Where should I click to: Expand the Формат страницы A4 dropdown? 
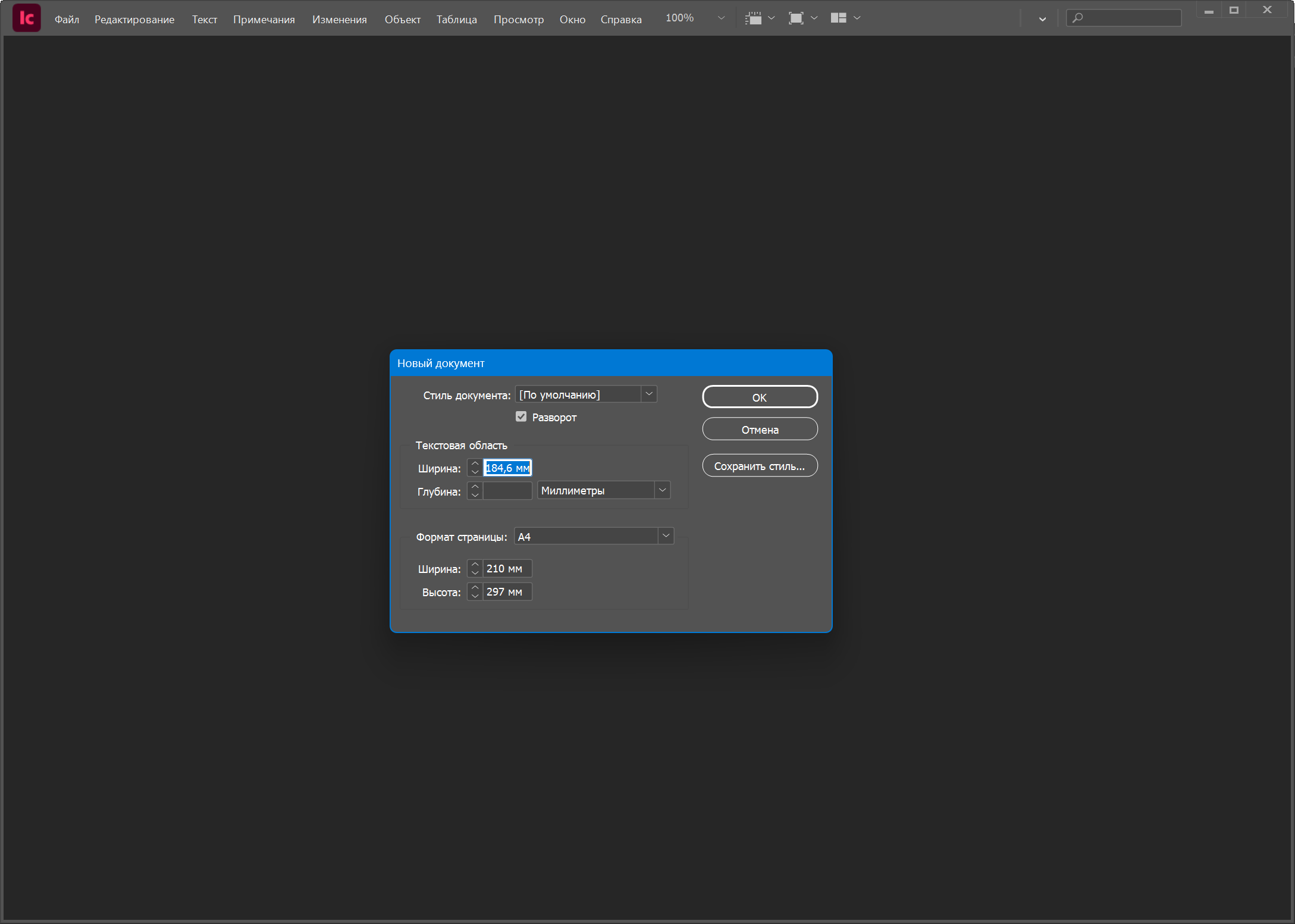click(666, 535)
